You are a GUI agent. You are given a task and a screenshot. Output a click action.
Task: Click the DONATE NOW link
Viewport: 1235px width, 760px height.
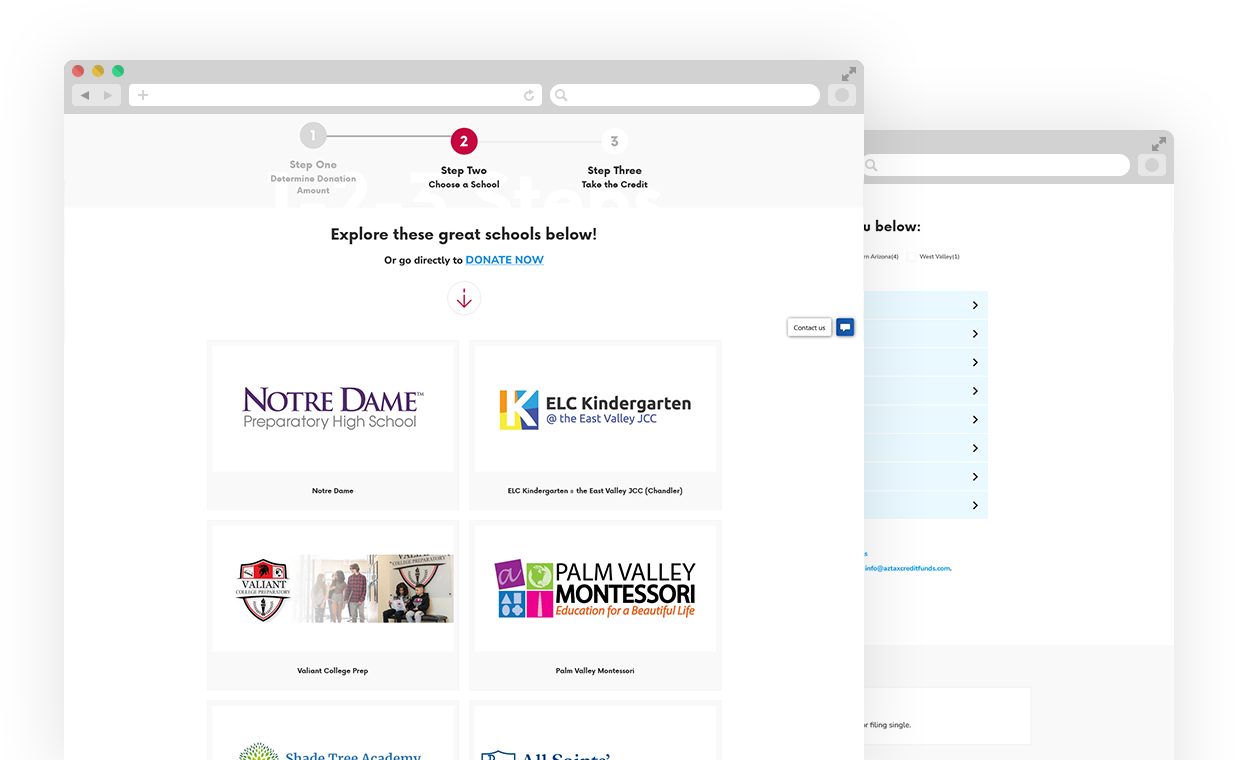point(504,260)
